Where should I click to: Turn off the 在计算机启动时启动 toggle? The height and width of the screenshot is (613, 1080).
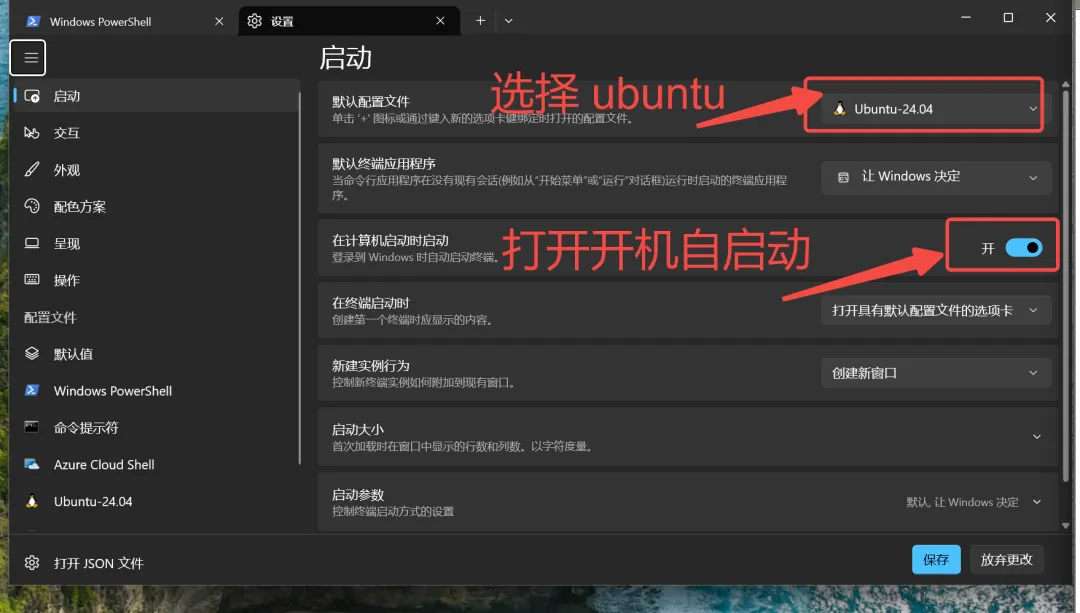tap(1024, 247)
